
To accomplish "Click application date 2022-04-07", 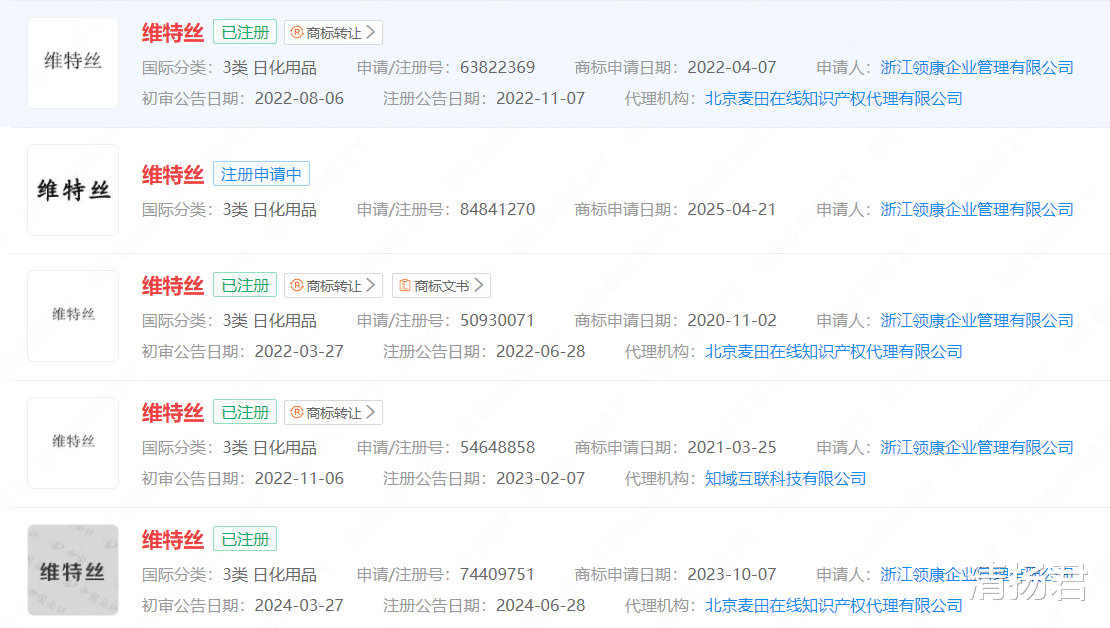I will pos(732,67).
